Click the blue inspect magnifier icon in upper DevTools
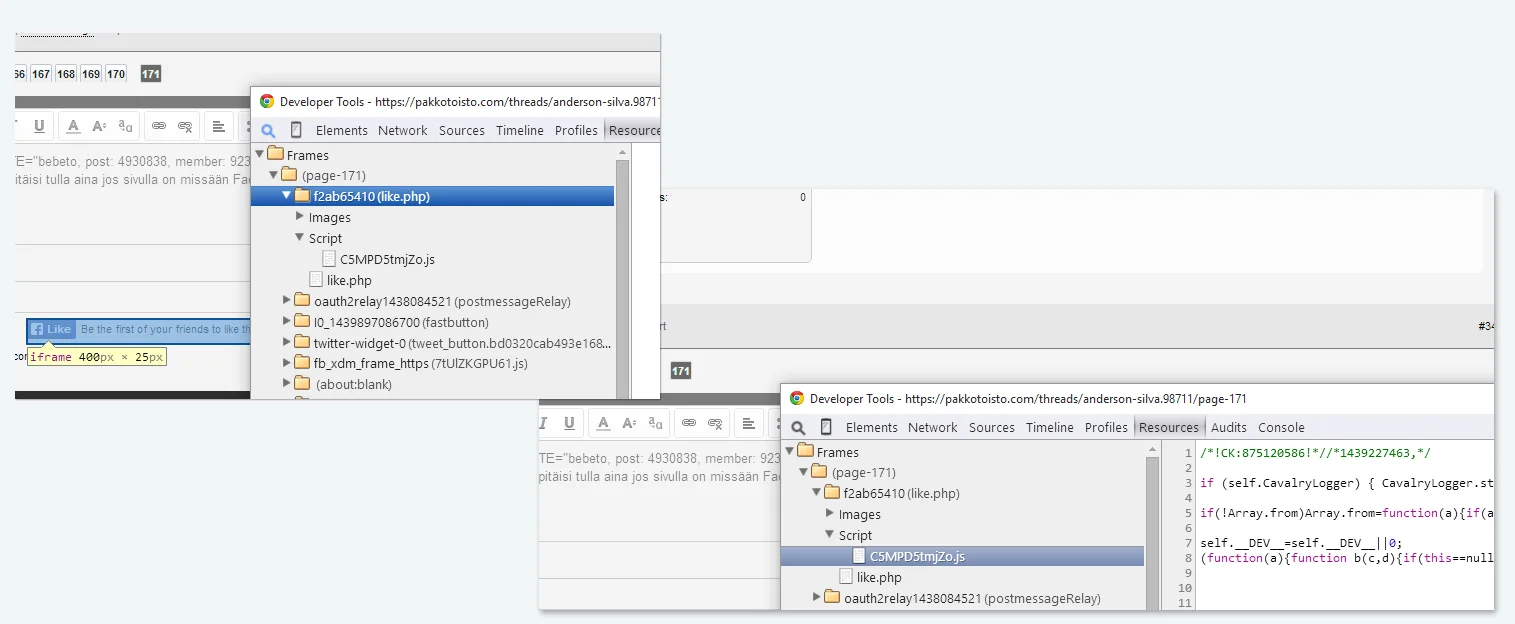This screenshot has width=1515, height=624. tap(268, 130)
